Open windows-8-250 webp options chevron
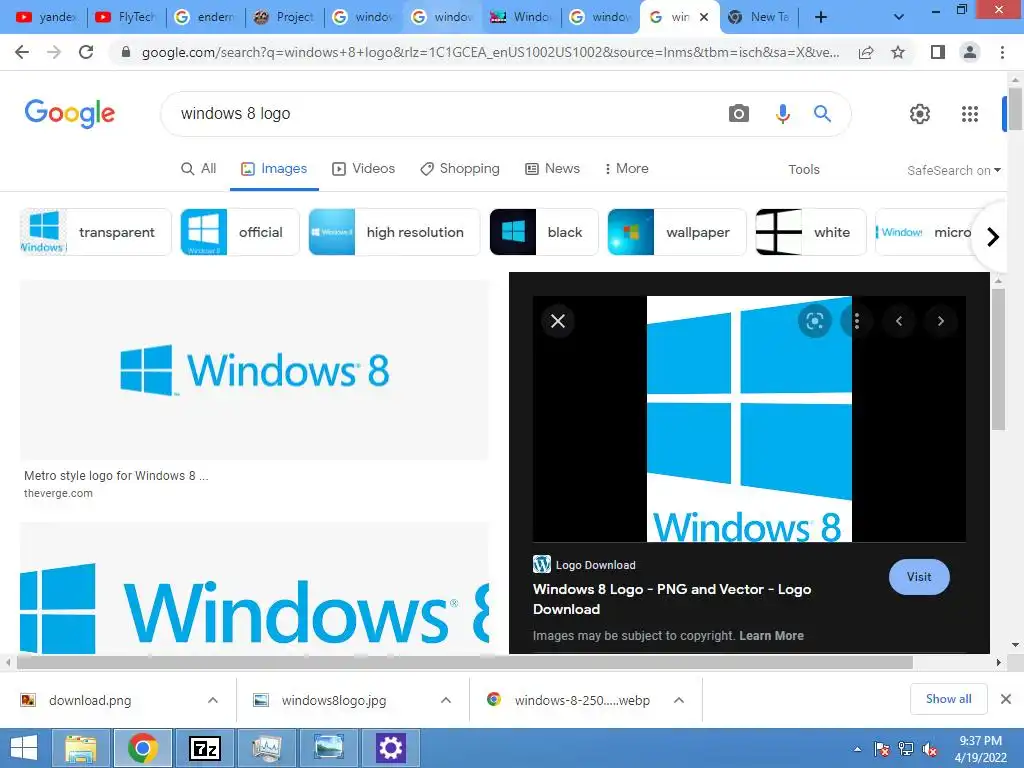 pos(679,700)
